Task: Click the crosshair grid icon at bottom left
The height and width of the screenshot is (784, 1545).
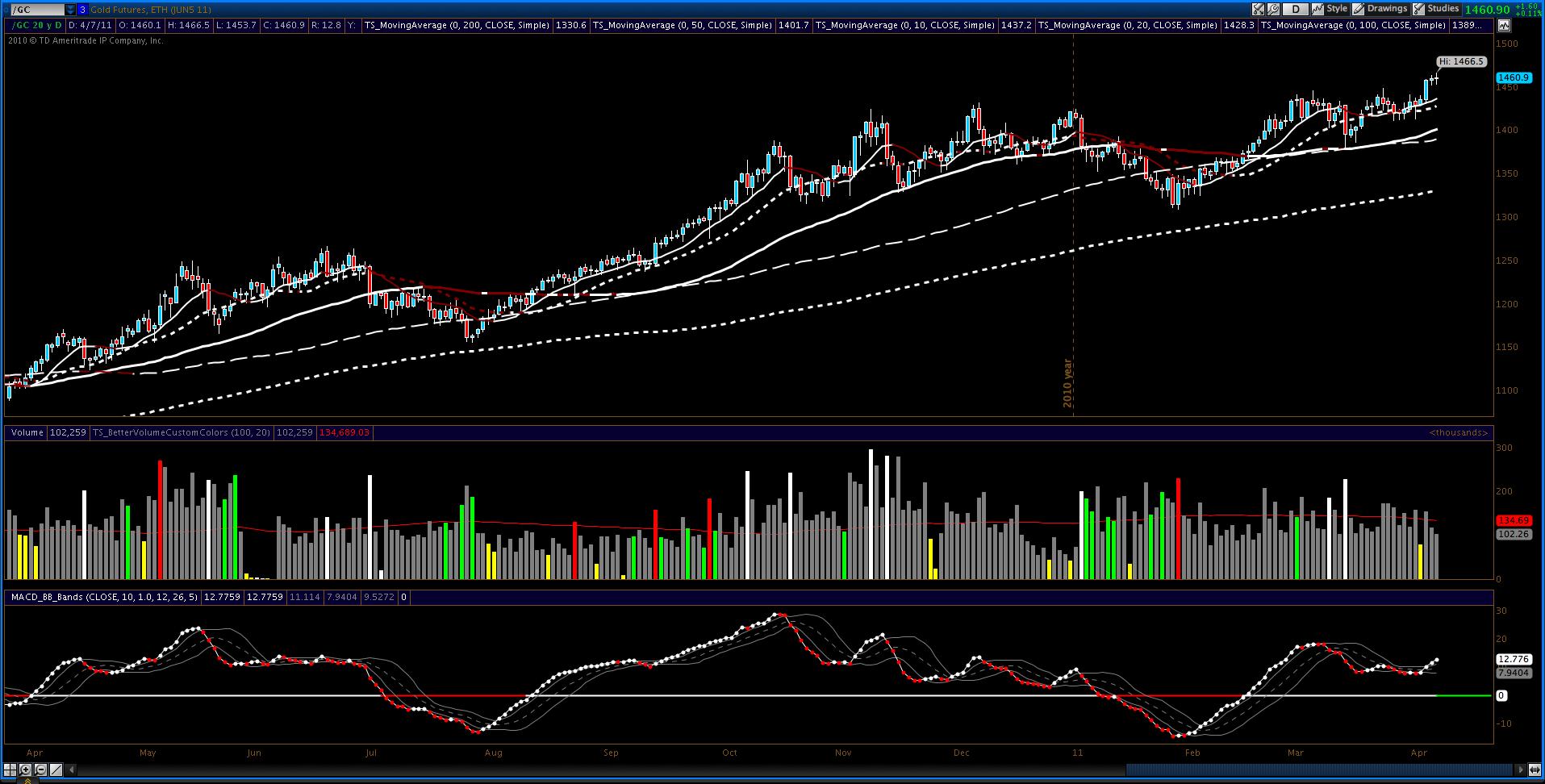Action: click(11, 769)
